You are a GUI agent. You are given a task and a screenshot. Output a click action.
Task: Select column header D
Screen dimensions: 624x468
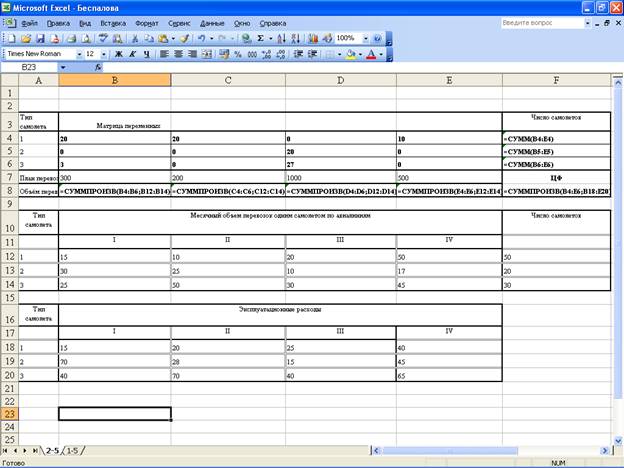tap(342, 80)
